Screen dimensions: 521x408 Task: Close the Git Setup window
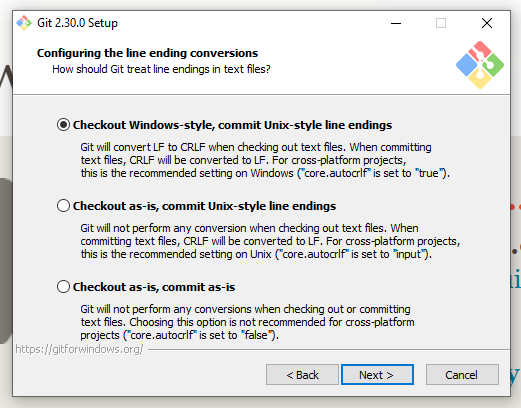[487, 23]
